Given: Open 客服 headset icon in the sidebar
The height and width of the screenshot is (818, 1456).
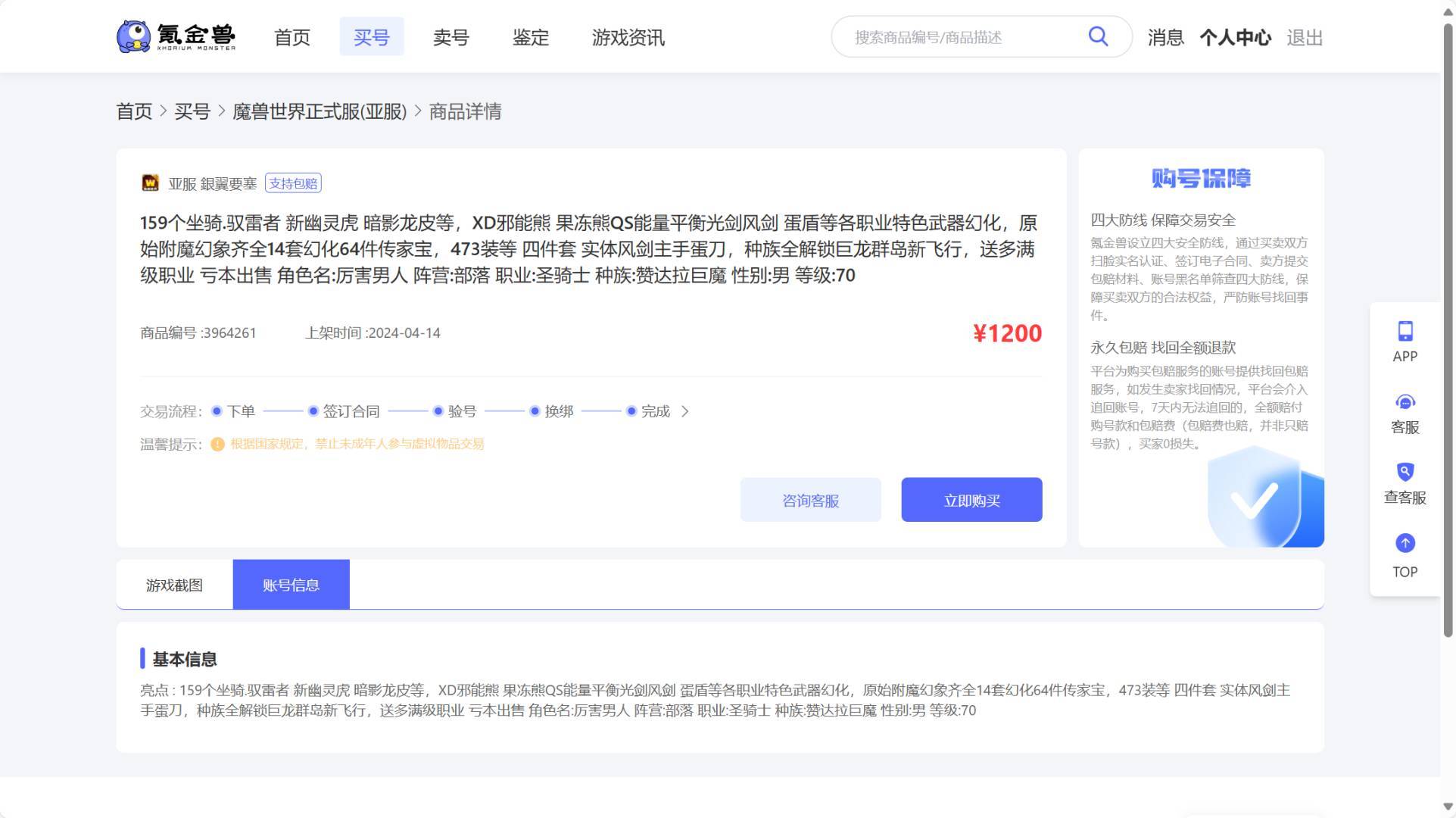Looking at the screenshot, I should pos(1405,401).
